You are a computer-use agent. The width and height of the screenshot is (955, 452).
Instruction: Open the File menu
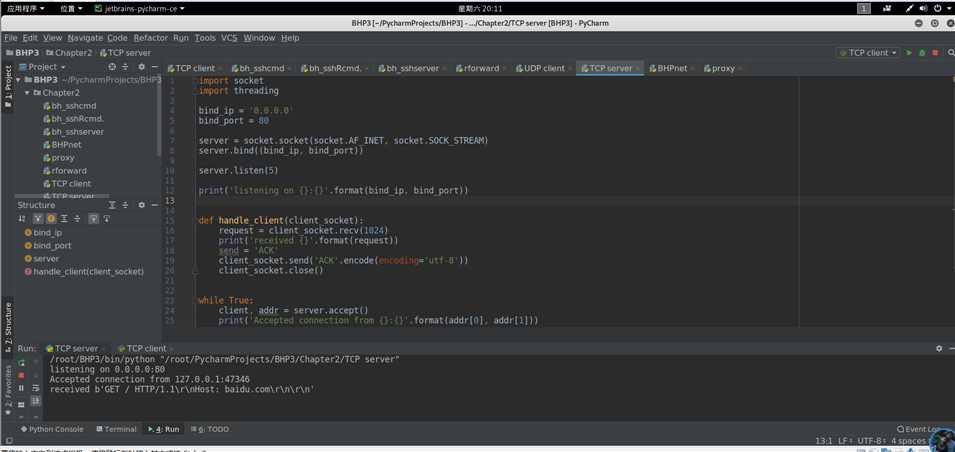tap(10, 38)
